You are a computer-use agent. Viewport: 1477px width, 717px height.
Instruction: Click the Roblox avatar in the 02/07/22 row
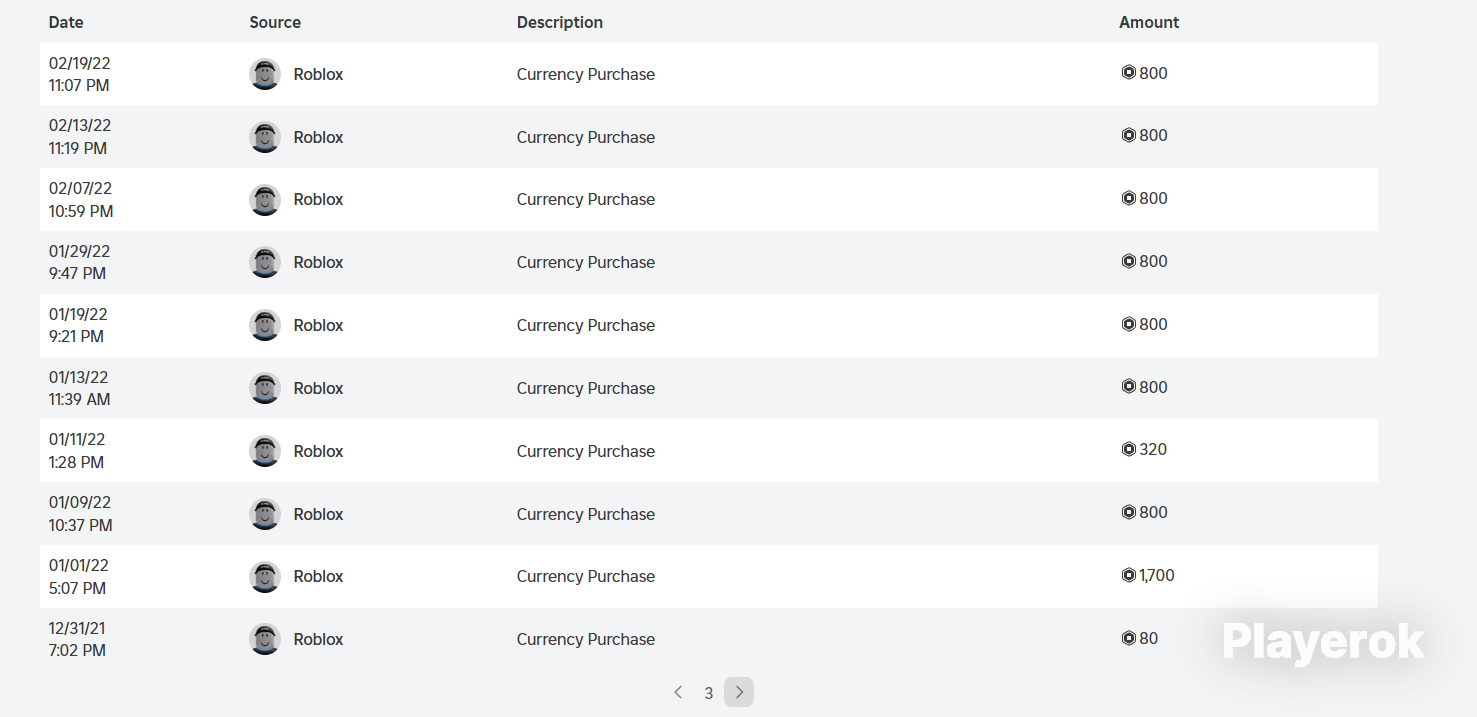point(265,200)
